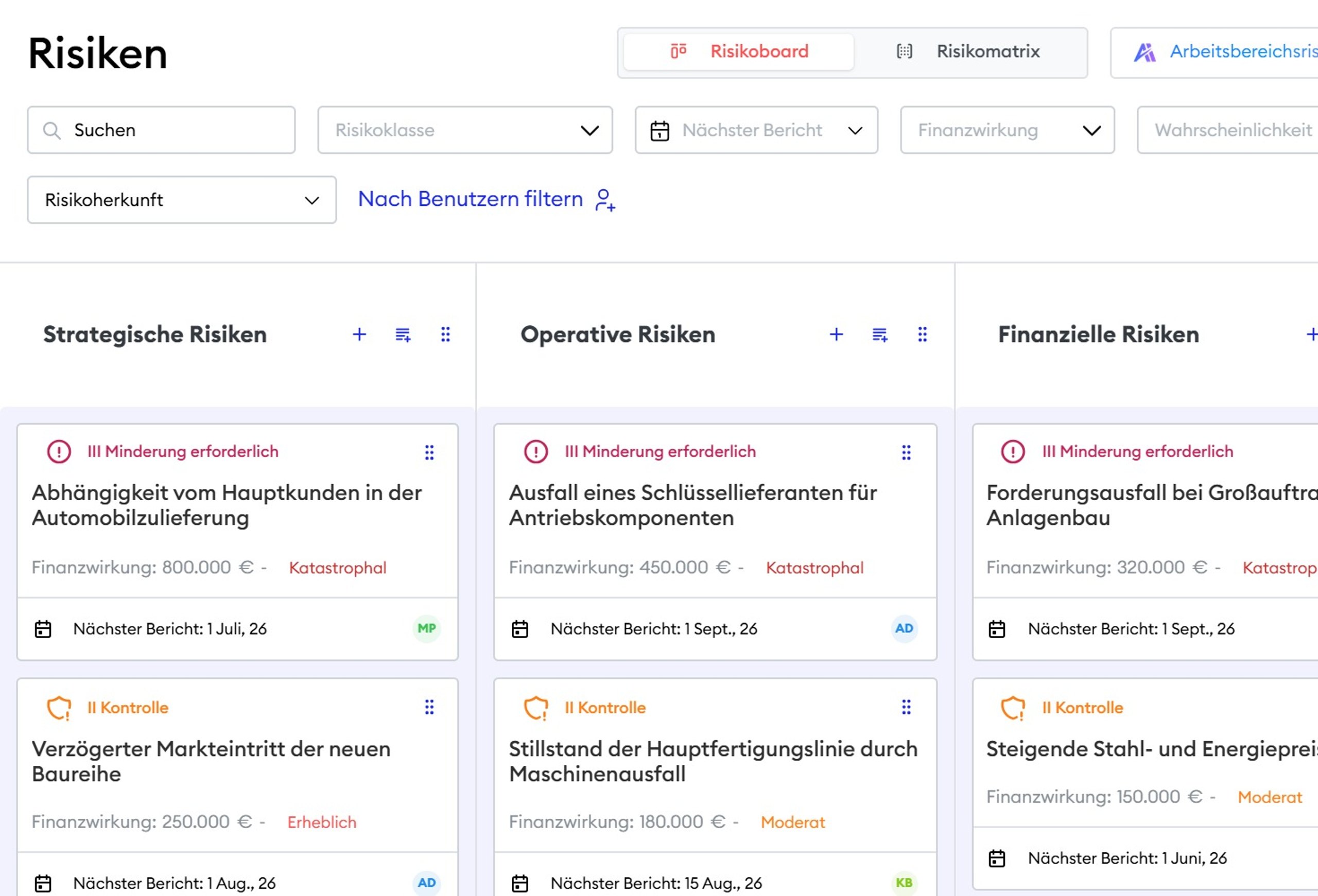Click Finanzwirkung: 800.000 € text
This screenshot has height=896, width=1318.
click(142, 567)
